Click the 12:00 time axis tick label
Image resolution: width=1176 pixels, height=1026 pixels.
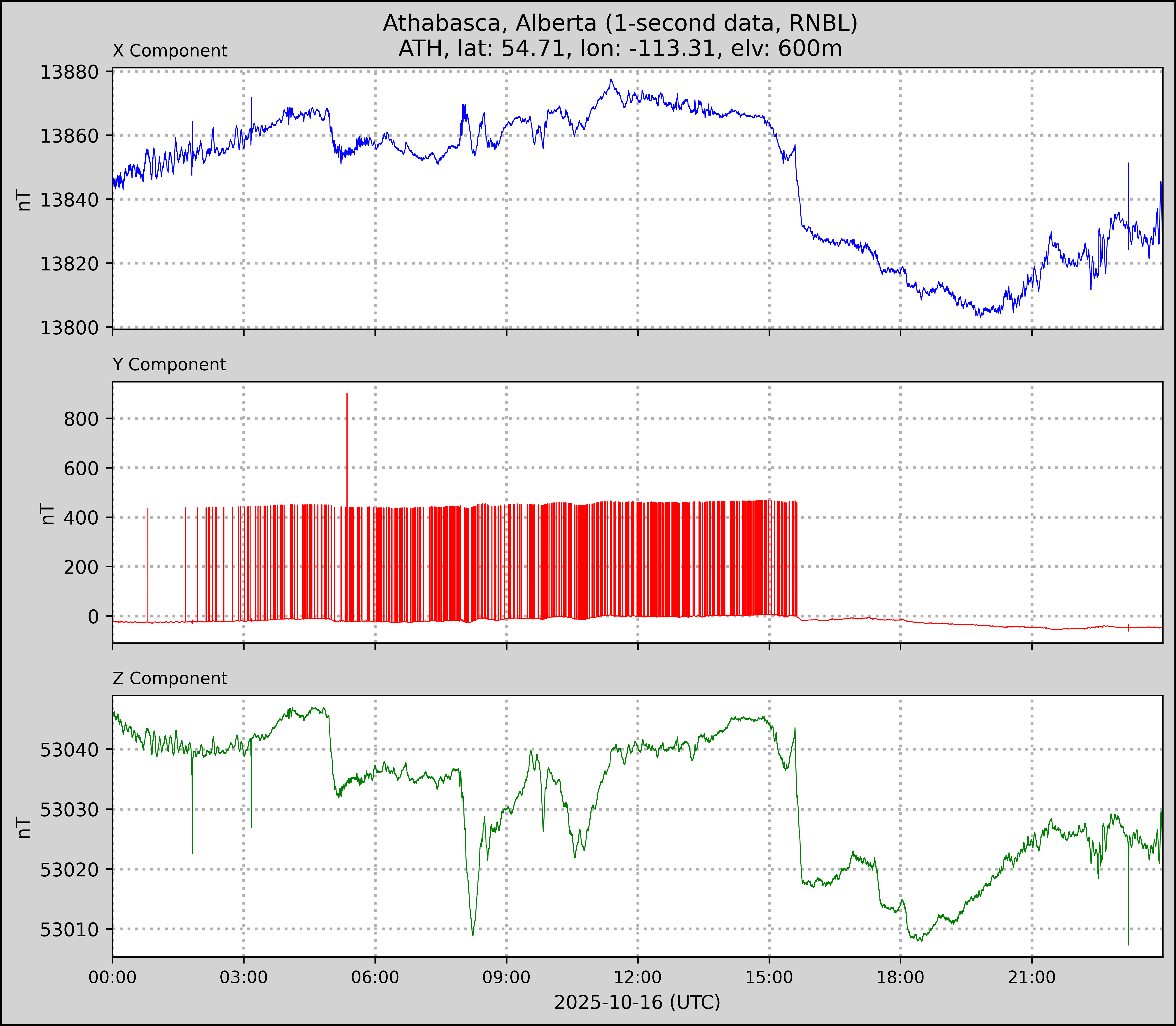pyautogui.click(x=638, y=977)
